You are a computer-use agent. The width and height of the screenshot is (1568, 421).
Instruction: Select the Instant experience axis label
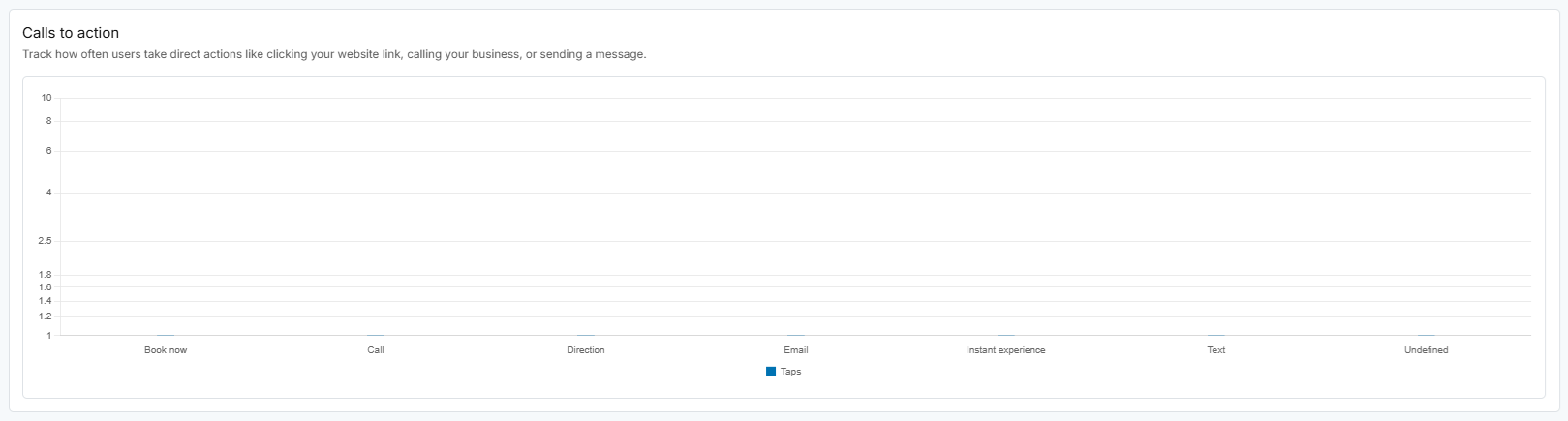tap(1006, 350)
